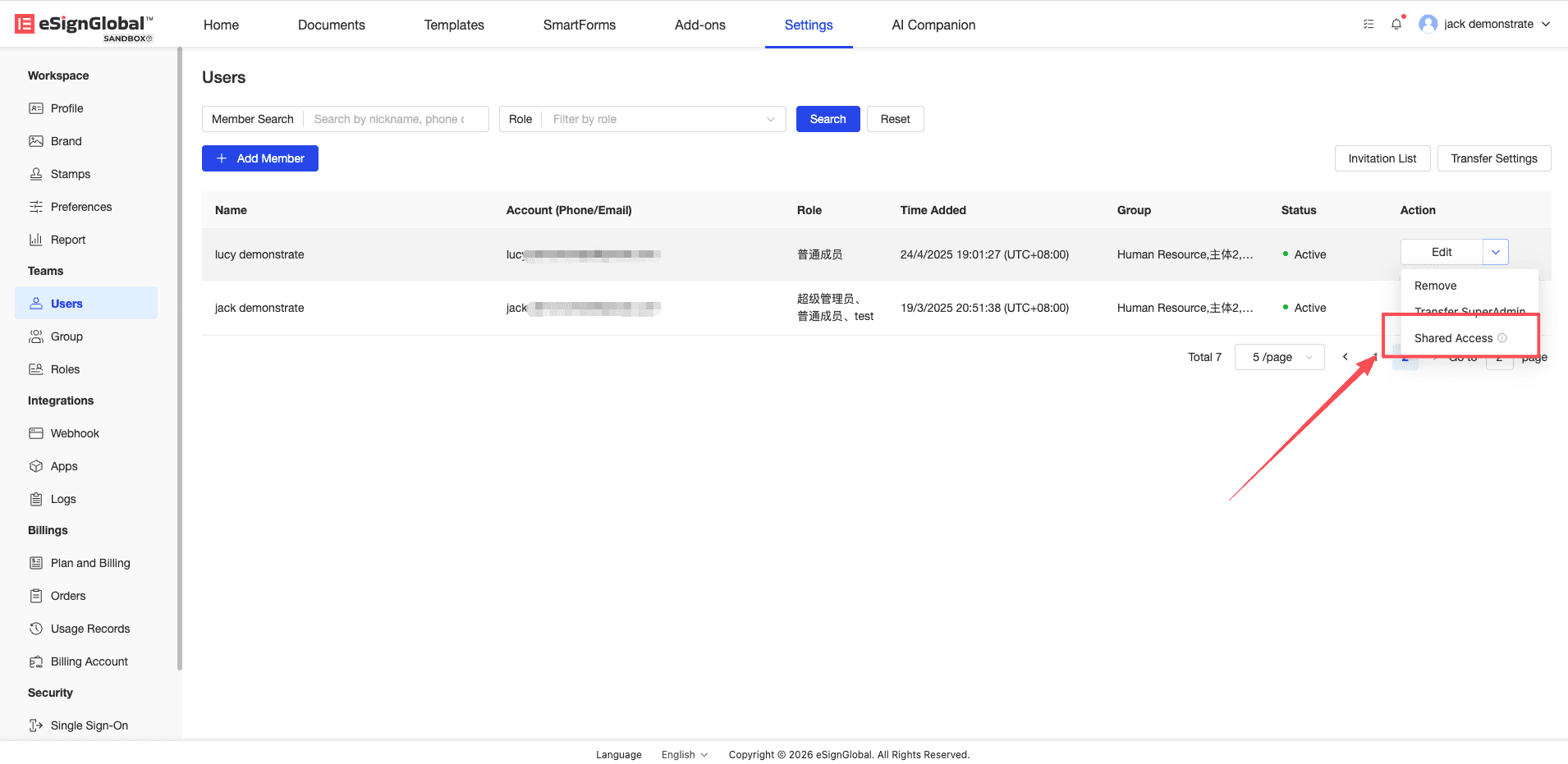Screen dimensions: 1568x764
Task: Open the Filter by role dropdown
Action: pos(663,119)
